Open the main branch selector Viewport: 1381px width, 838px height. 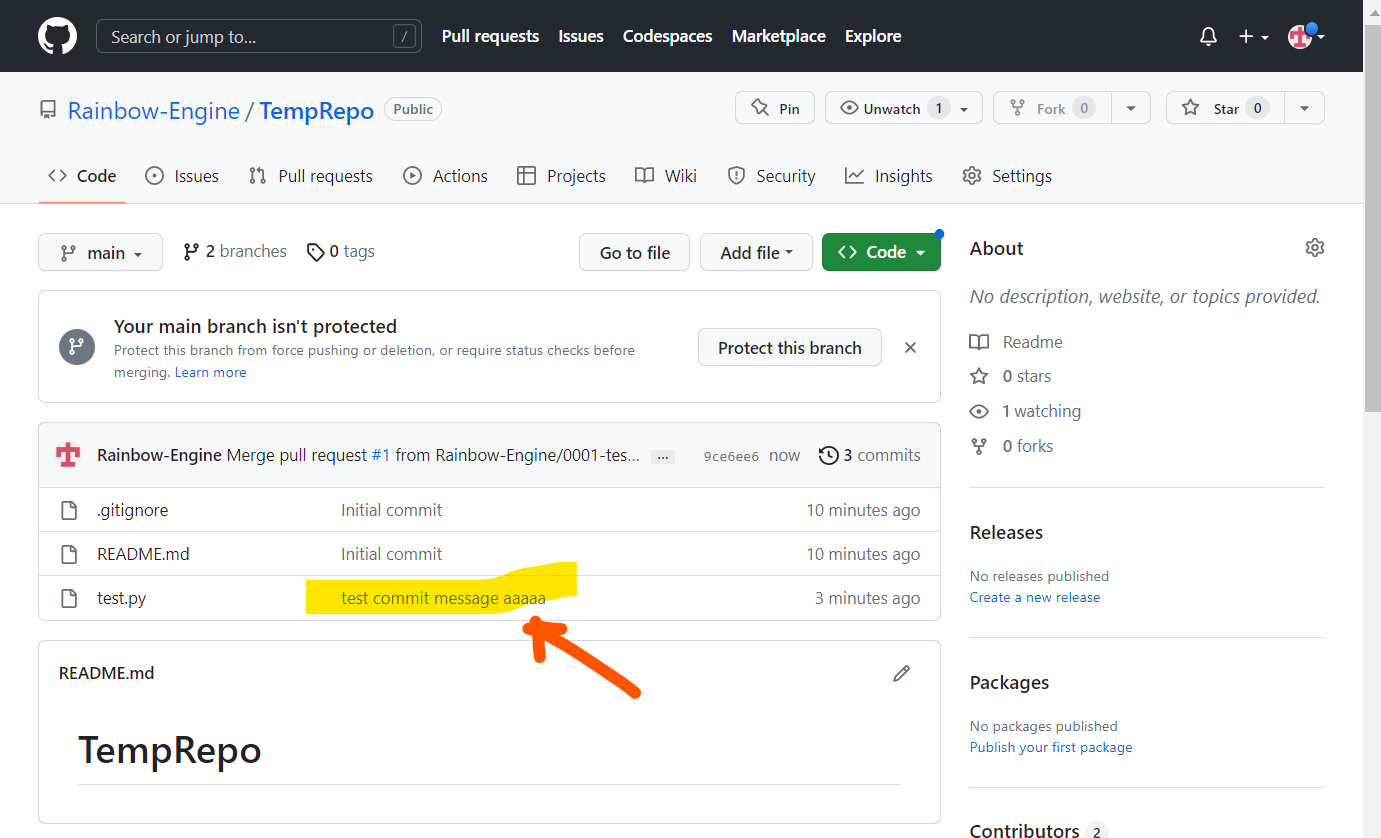[x=100, y=253]
